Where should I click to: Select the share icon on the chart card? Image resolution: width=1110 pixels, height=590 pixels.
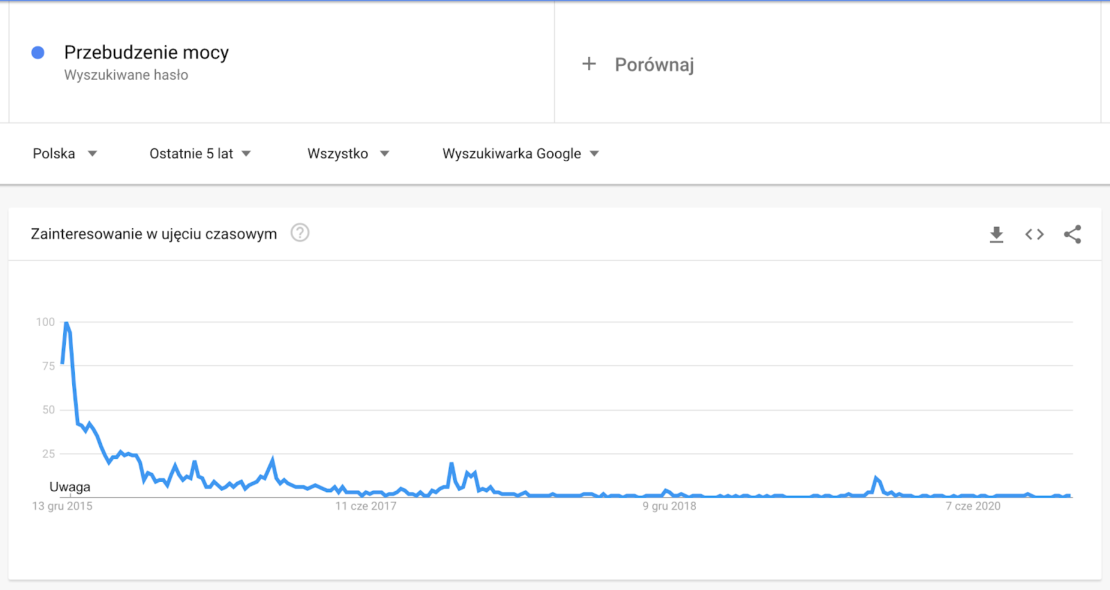[1072, 234]
